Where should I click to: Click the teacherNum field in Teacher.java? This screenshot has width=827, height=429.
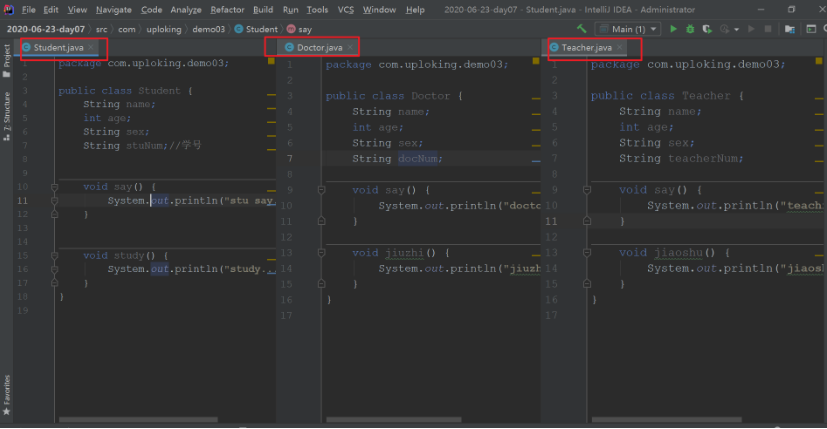(704, 158)
